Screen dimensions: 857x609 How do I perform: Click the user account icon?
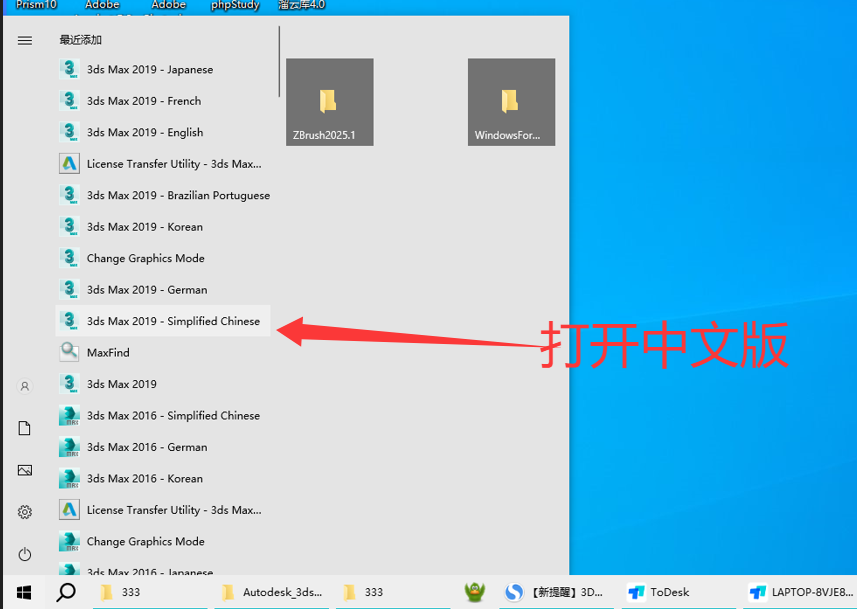(25, 386)
